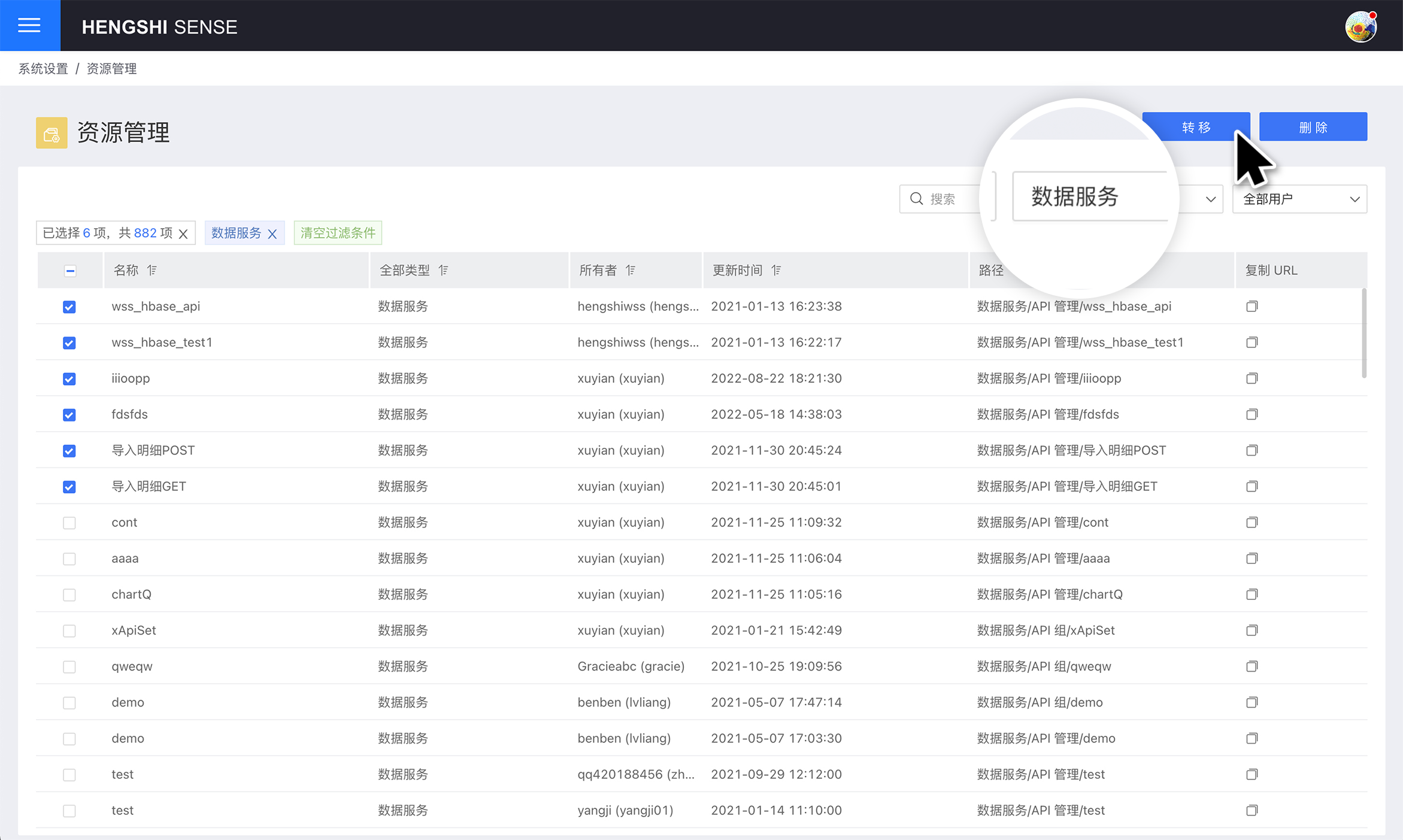Check the cont row checkbox
Viewport: 1403px width, 840px height.
point(69,523)
